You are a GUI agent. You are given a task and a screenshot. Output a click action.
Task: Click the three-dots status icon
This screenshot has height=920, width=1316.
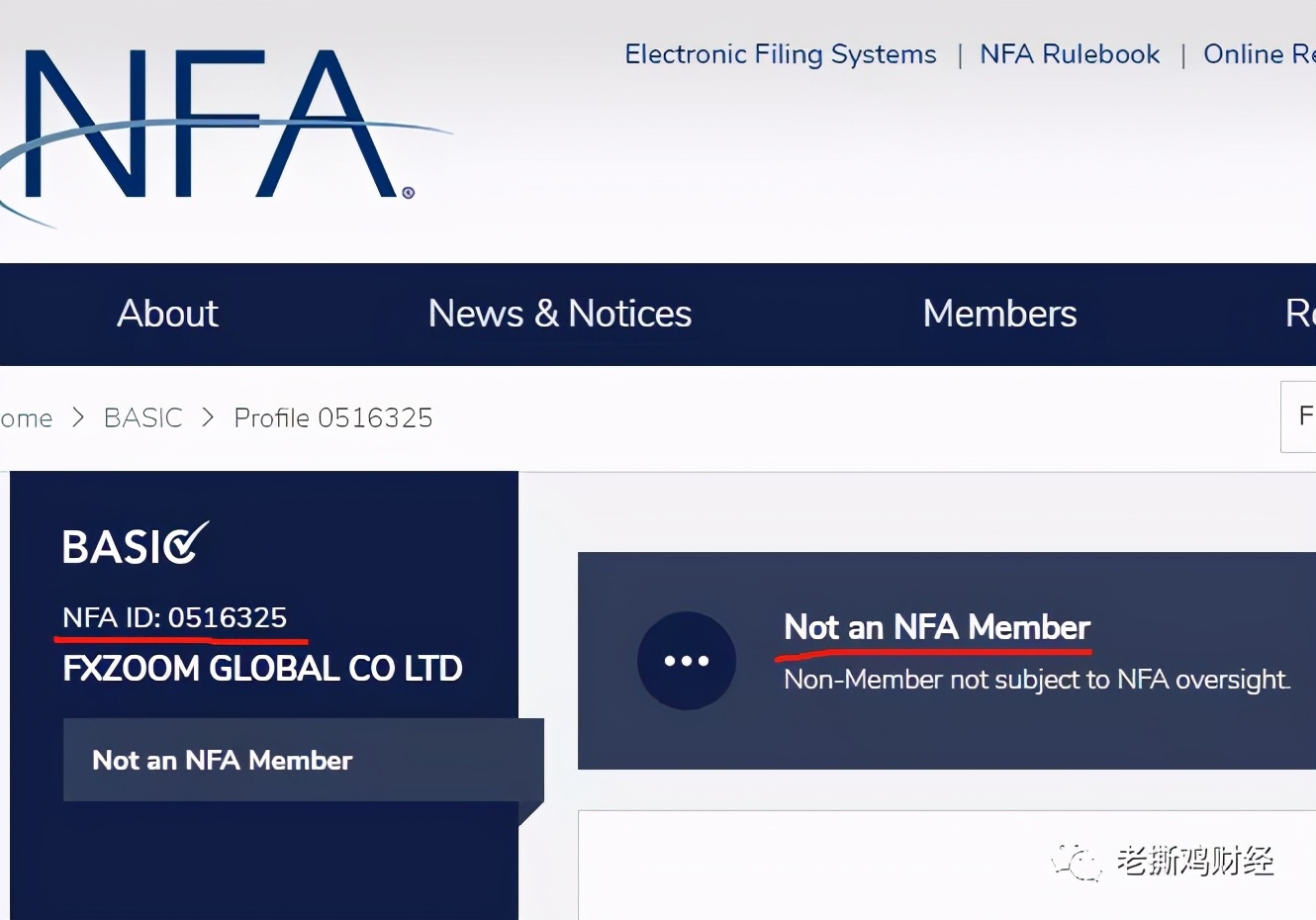tap(687, 661)
